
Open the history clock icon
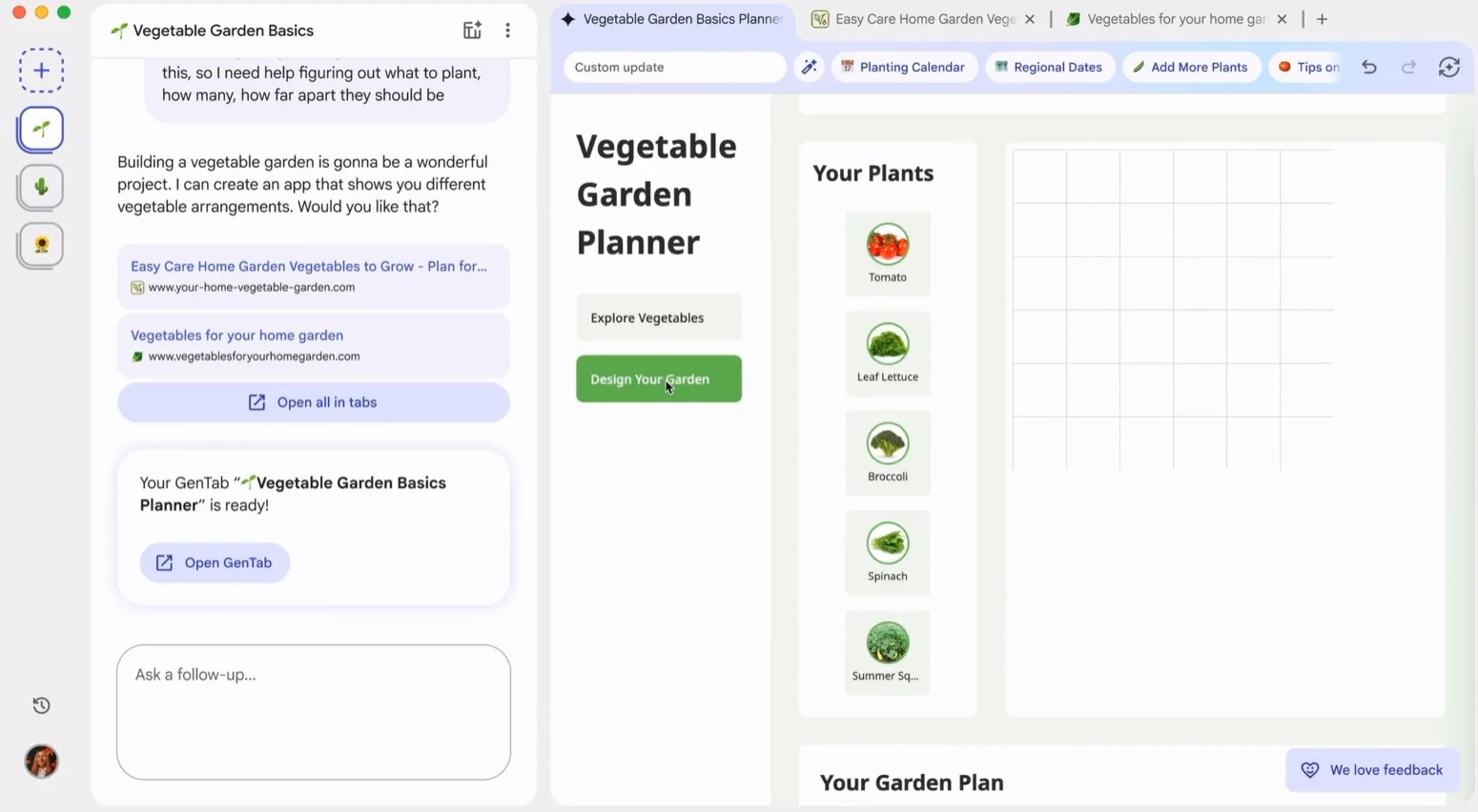[x=41, y=705]
